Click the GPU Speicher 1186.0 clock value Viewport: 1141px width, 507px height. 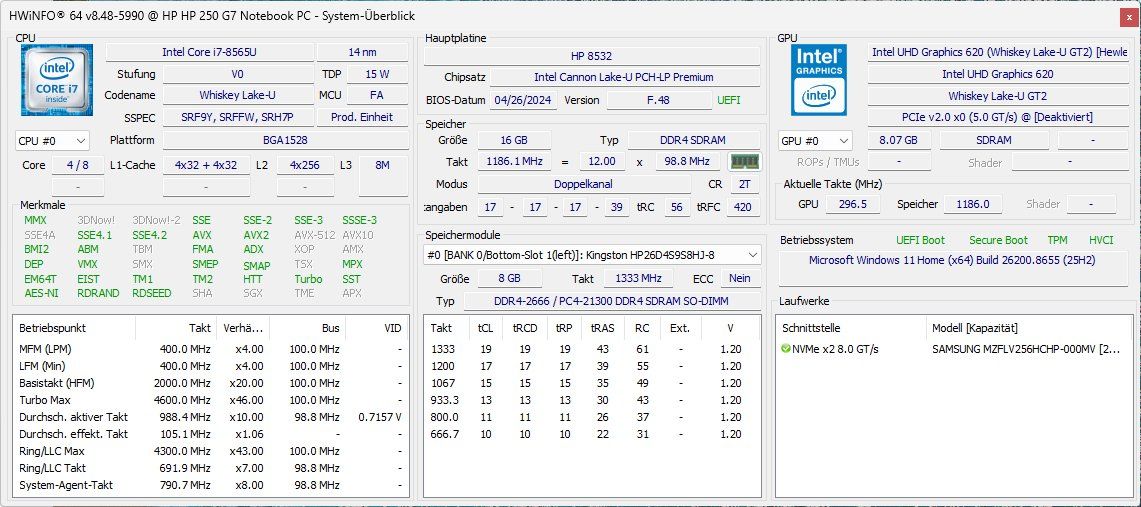click(972, 204)
